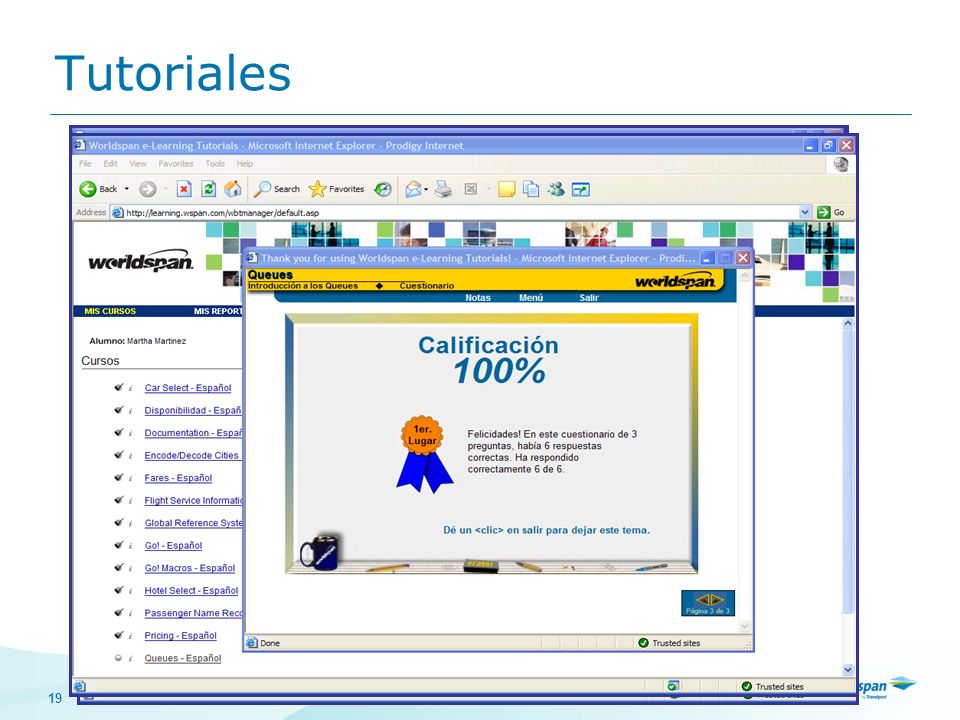This screenshot has height=720, width=960.
Task: Open the File menu
Action: (85, 163)
